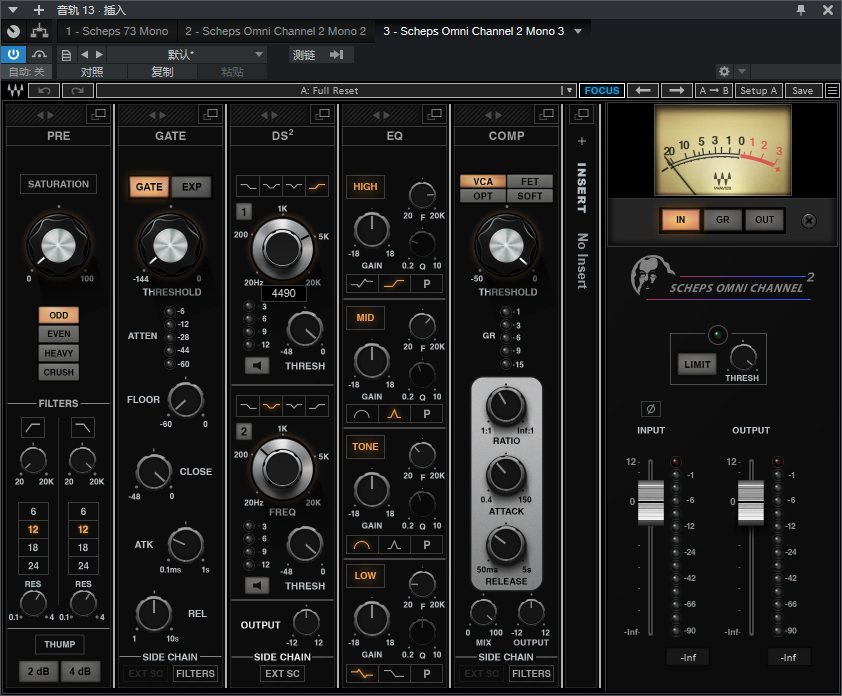842x696 pixels.
Task: Open the plugin hamburger menu
Action: click(x=832, y=90)
